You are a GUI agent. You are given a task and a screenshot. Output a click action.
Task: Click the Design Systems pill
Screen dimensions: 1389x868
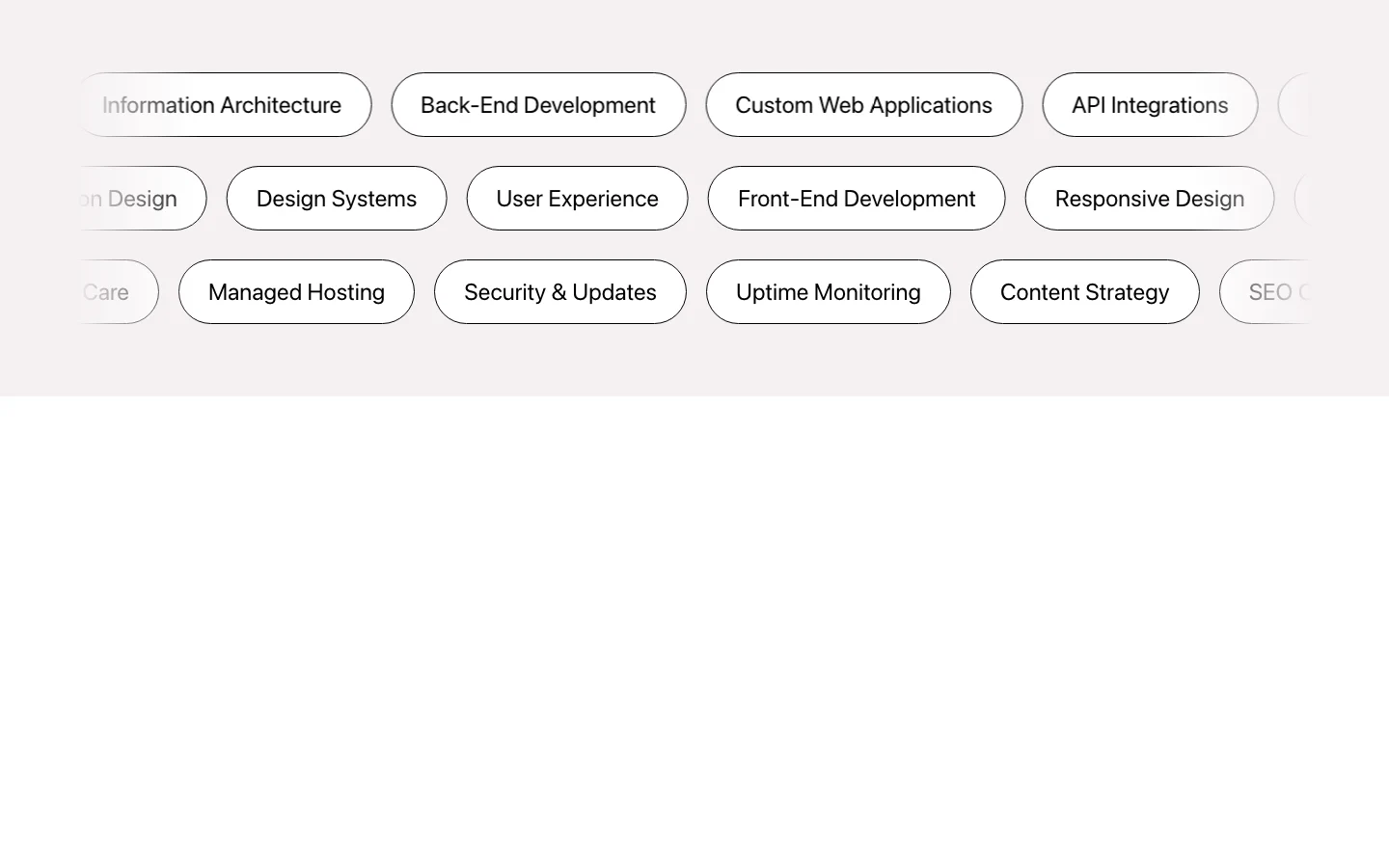coord(337,198)
